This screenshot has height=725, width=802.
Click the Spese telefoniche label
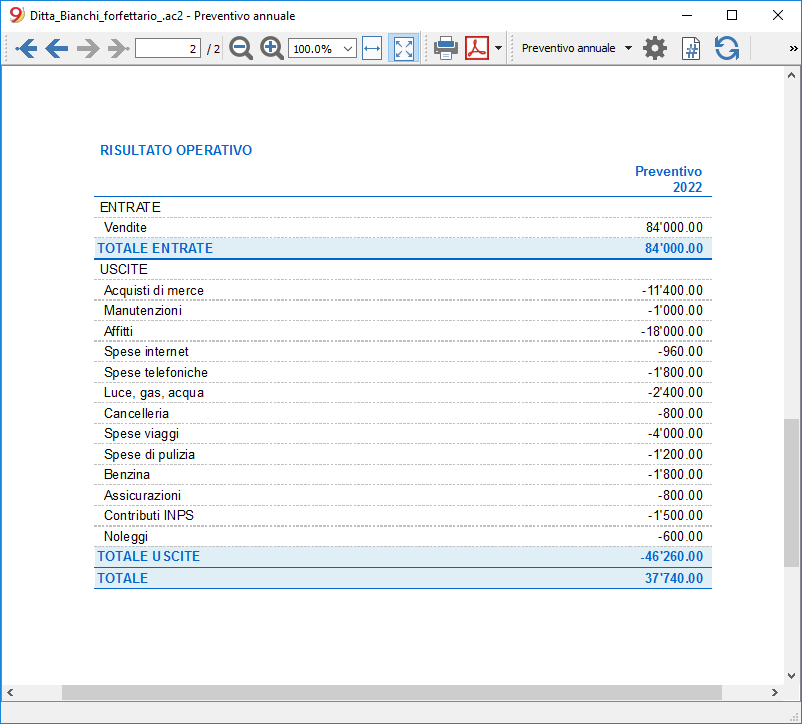click(x=155, y=372)
